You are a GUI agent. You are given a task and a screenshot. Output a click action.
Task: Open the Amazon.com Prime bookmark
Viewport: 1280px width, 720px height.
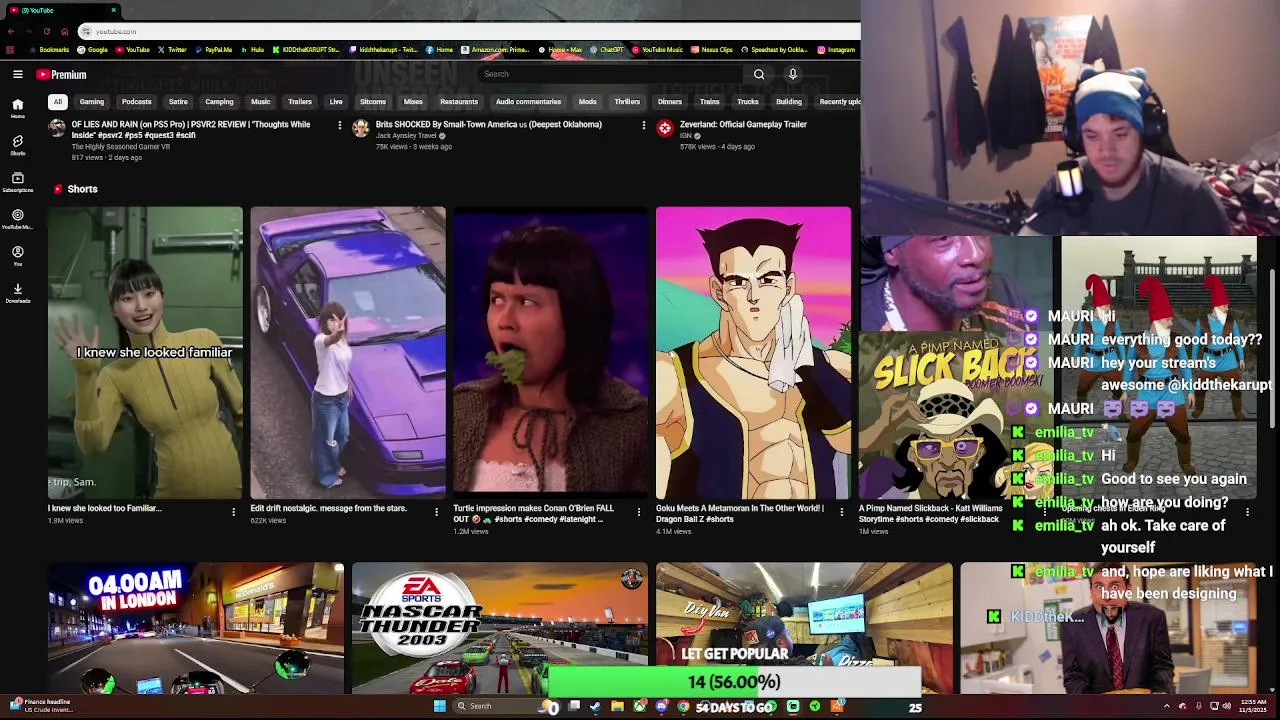(496, 49)
